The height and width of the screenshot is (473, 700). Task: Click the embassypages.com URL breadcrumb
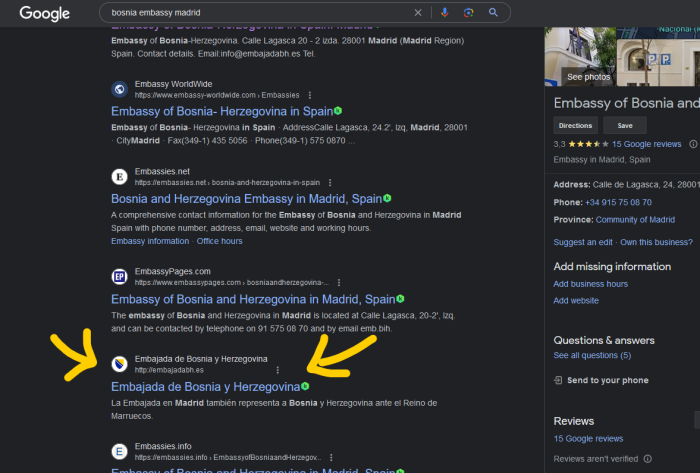point(232,282)
